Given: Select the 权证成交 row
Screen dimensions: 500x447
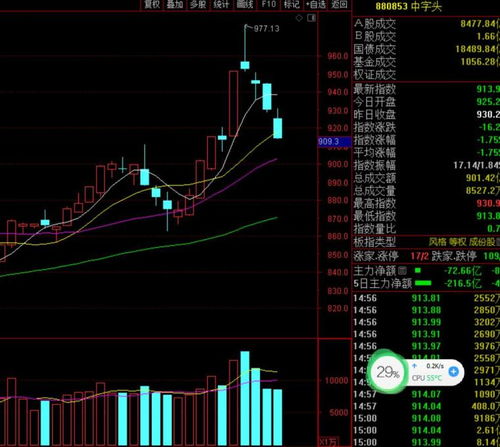Looking at the screenshot, I should click(427, 74).
